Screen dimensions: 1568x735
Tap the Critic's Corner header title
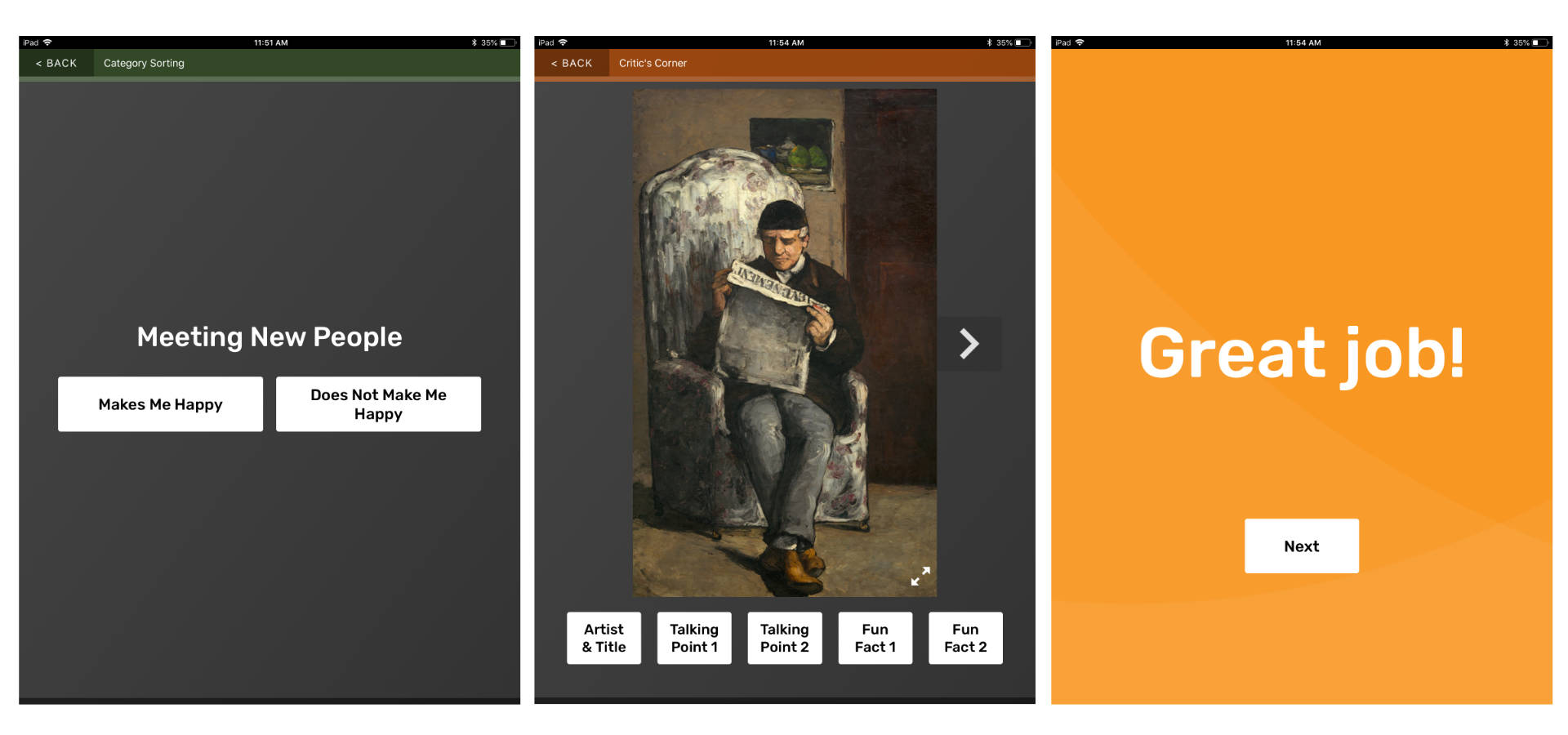coord(653,63)
